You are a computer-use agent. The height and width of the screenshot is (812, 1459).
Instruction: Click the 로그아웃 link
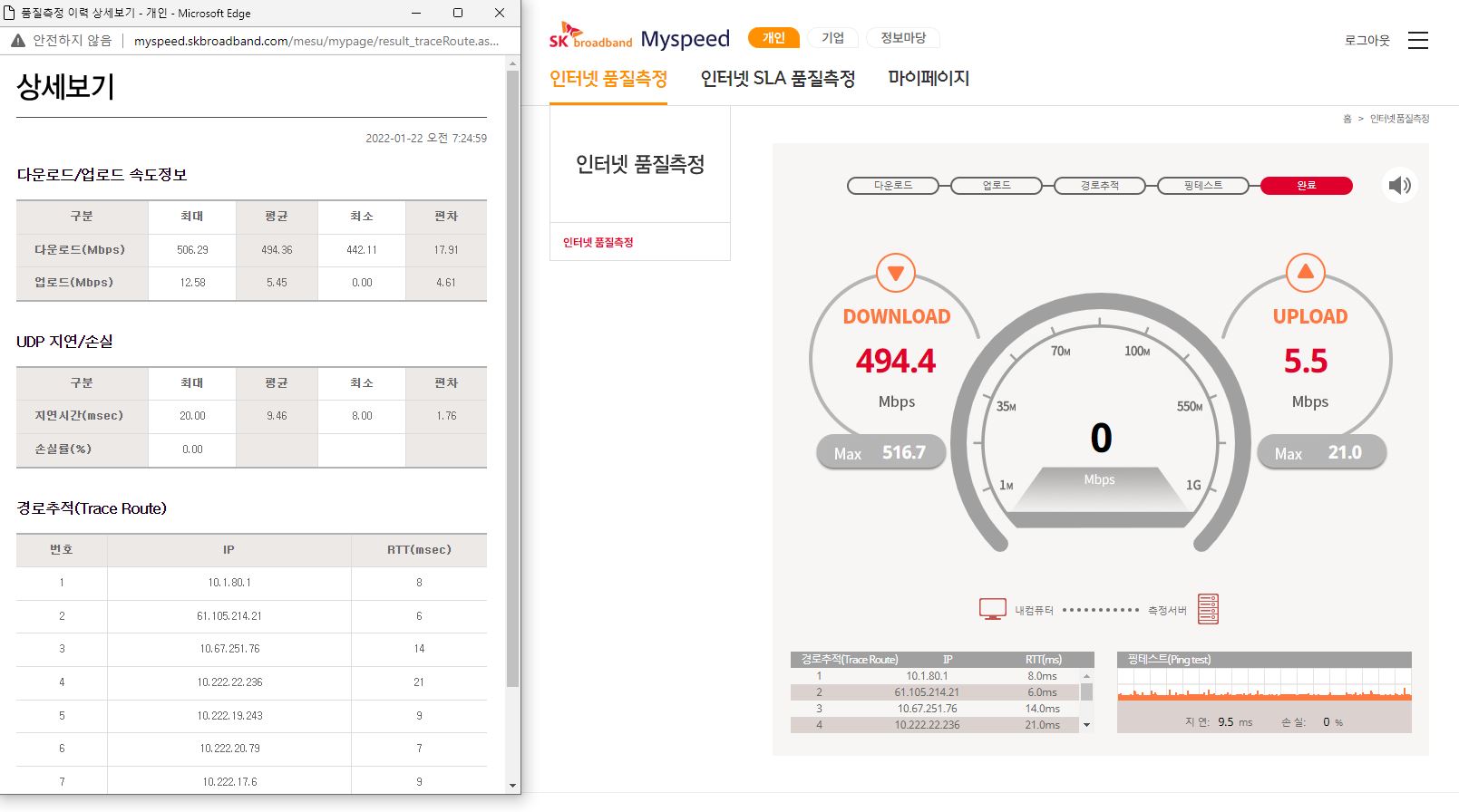1367,41
